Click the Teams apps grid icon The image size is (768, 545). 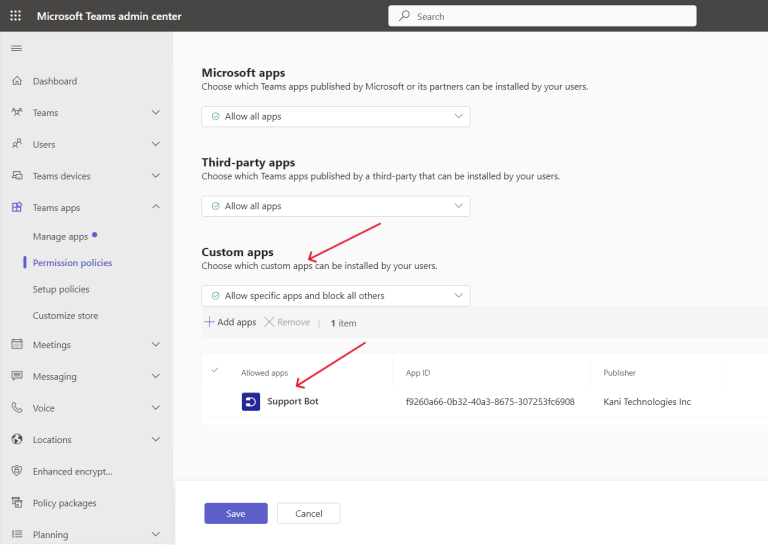coord(17,207)
